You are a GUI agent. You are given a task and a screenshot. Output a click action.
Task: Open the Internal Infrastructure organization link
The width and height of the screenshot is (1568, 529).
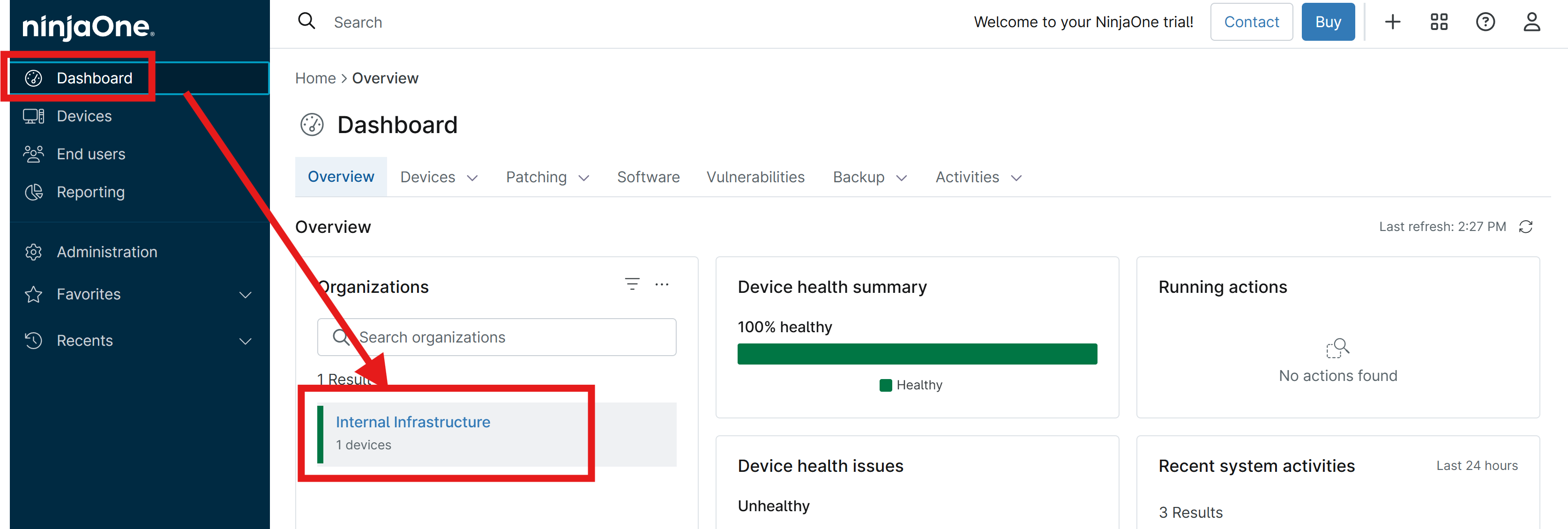[x=413, y=422]
